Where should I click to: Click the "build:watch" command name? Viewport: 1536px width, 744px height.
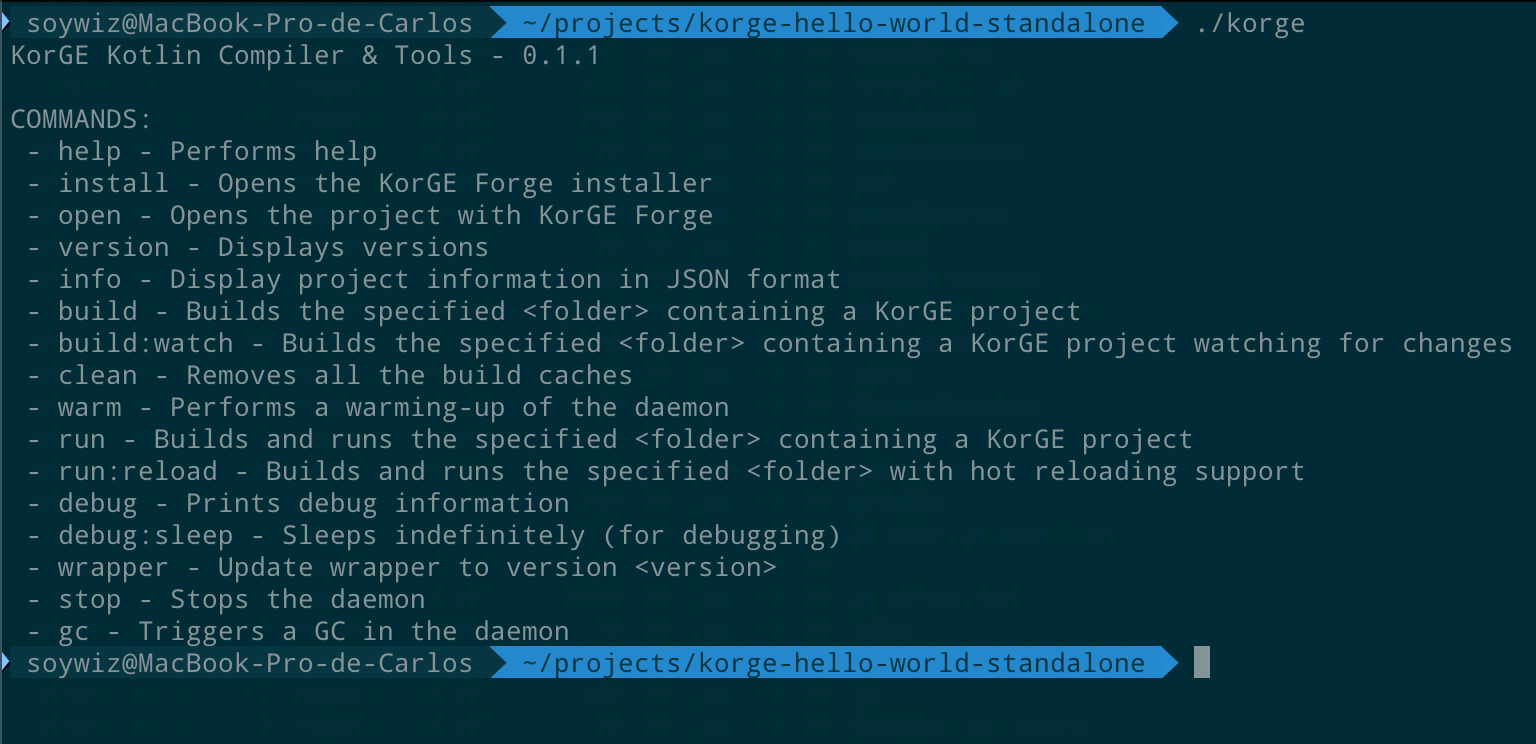point(145,344)
